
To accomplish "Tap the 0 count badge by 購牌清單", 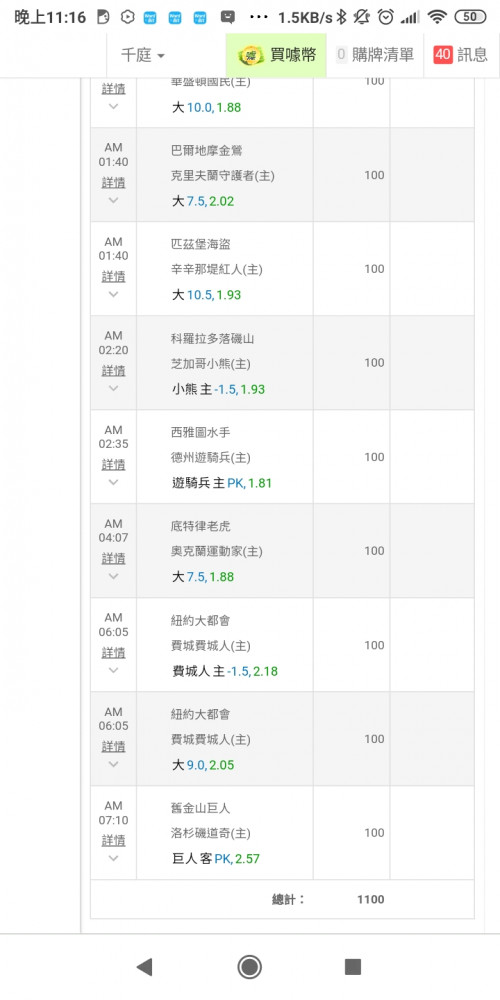I will (x=341, y=55).
